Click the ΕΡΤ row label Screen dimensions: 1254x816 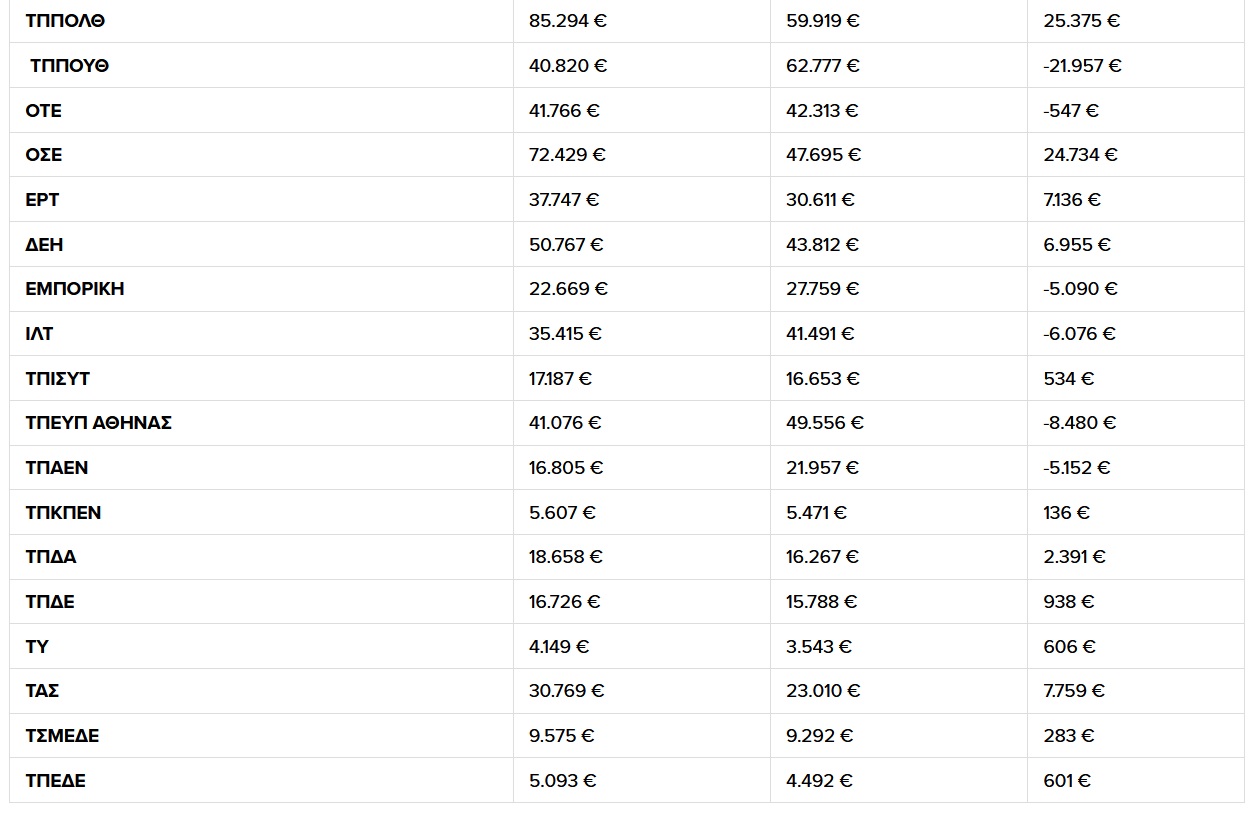42,200
